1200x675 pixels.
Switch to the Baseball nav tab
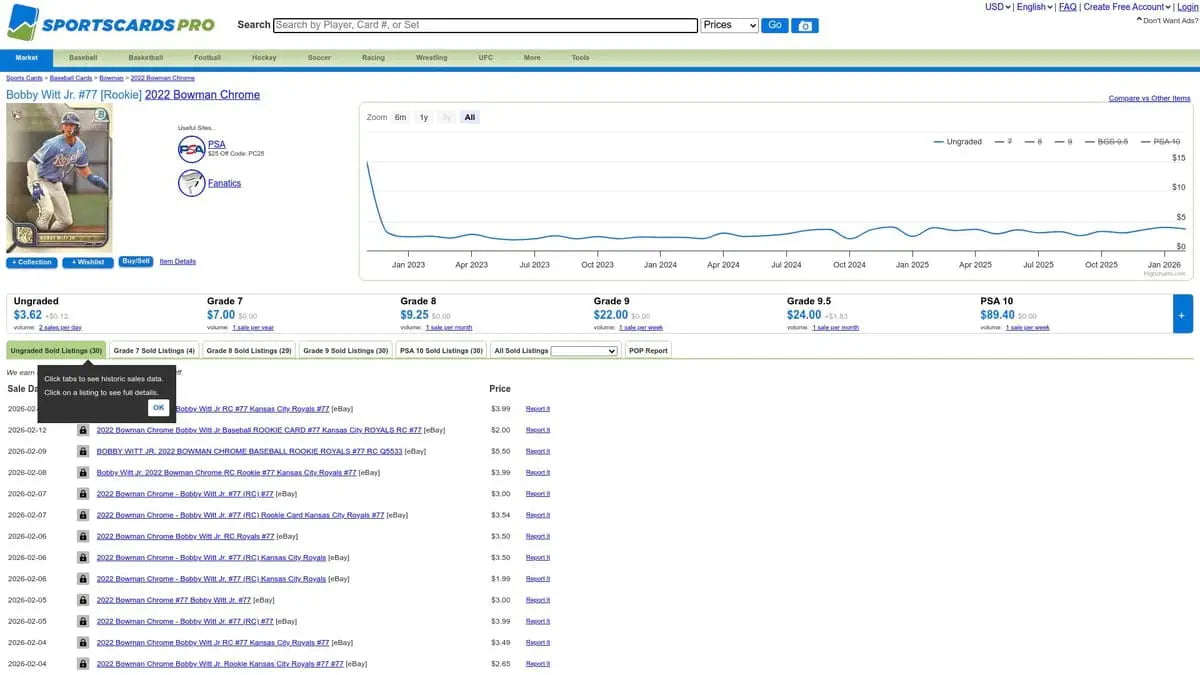[83, 58]
